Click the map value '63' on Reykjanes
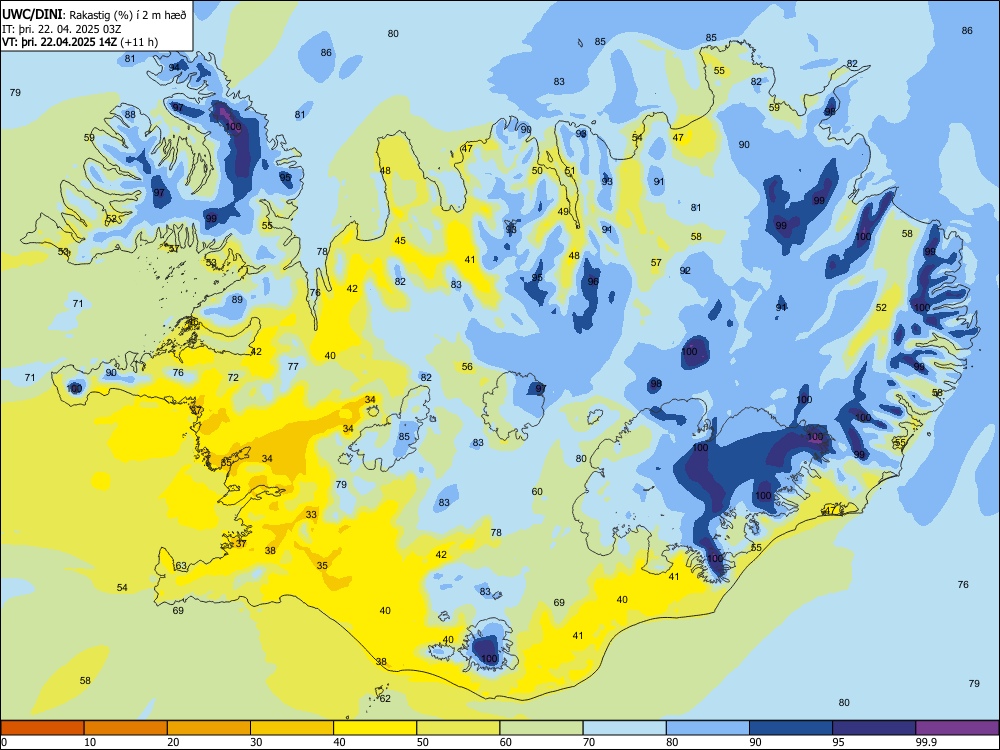Viewport: 1000px width, 750px height. (x=181, y=566)
